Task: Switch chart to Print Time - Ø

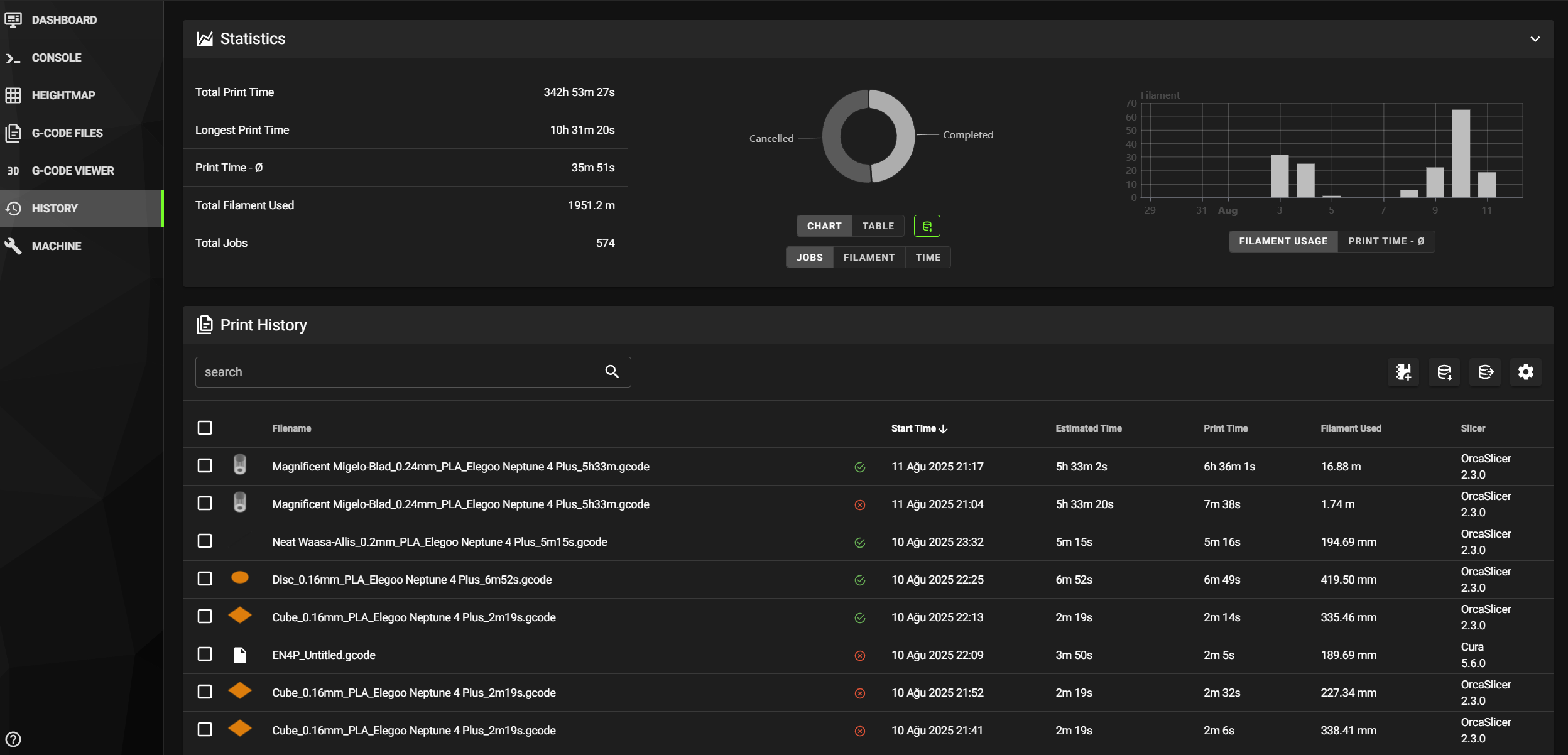Action: coord(1386,241)
